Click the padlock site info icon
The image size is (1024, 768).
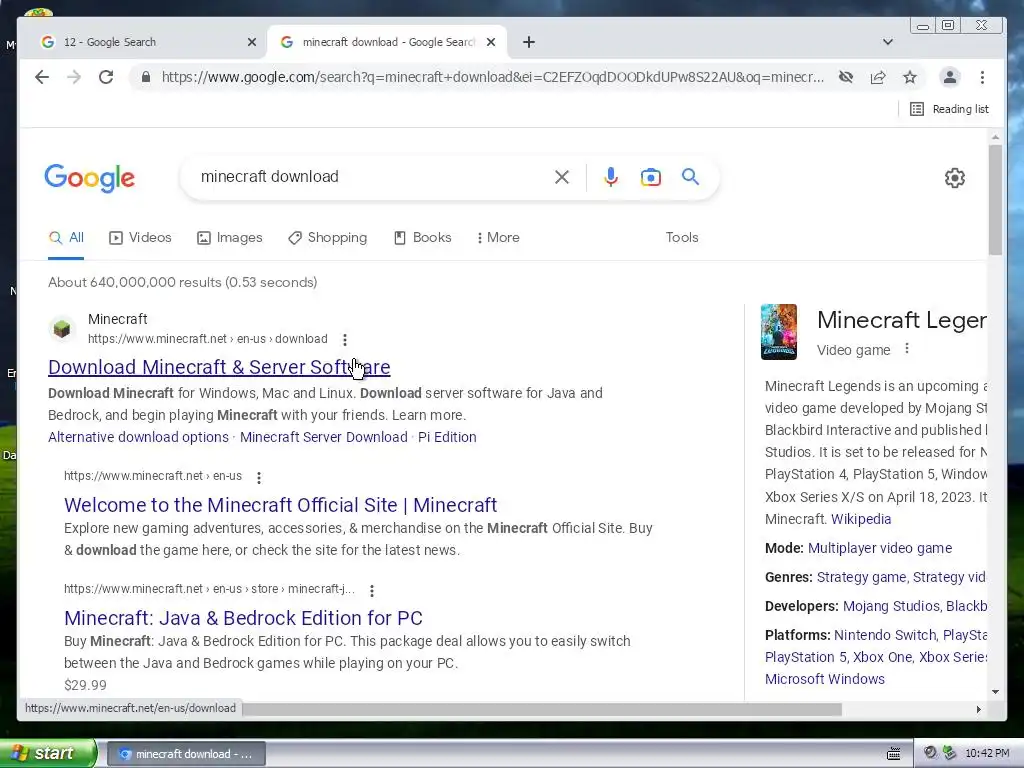click(x=146, y=77)
